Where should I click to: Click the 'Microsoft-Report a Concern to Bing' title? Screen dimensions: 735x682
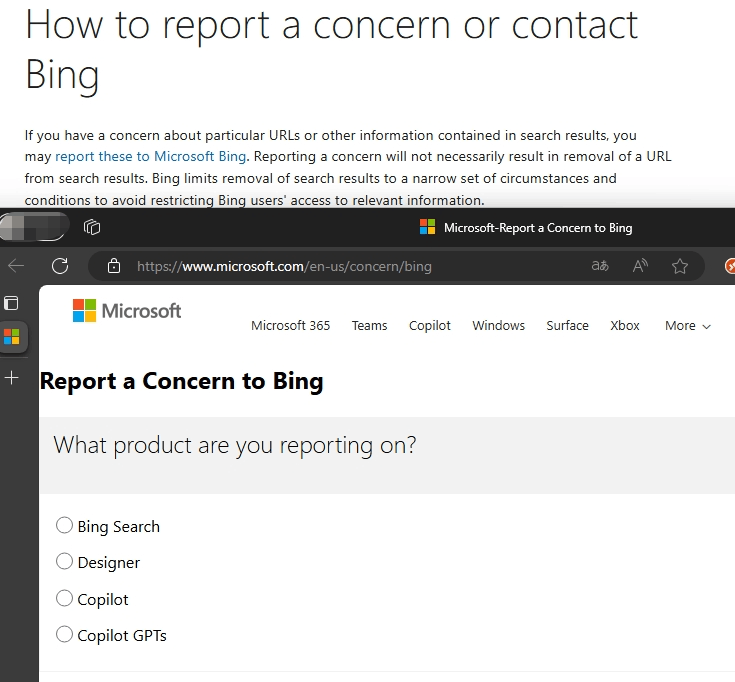[538, 228]
